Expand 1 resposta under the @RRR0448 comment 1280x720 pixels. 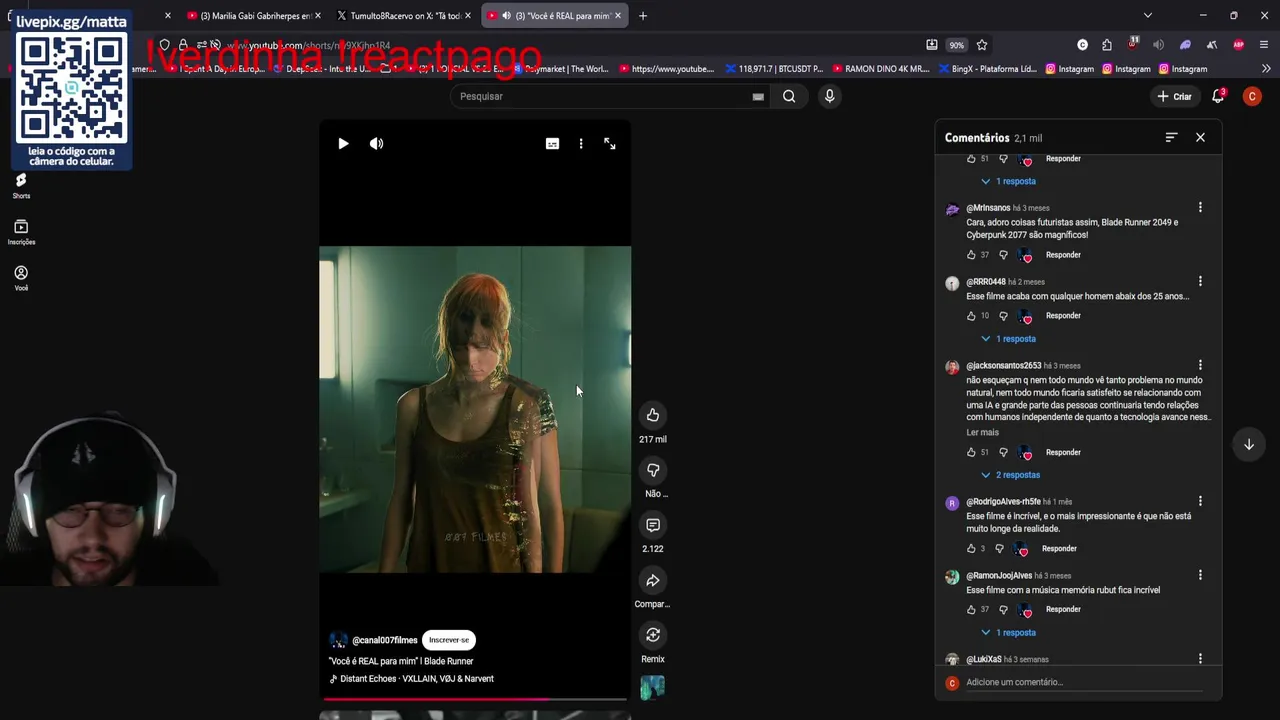[1008, 339]
